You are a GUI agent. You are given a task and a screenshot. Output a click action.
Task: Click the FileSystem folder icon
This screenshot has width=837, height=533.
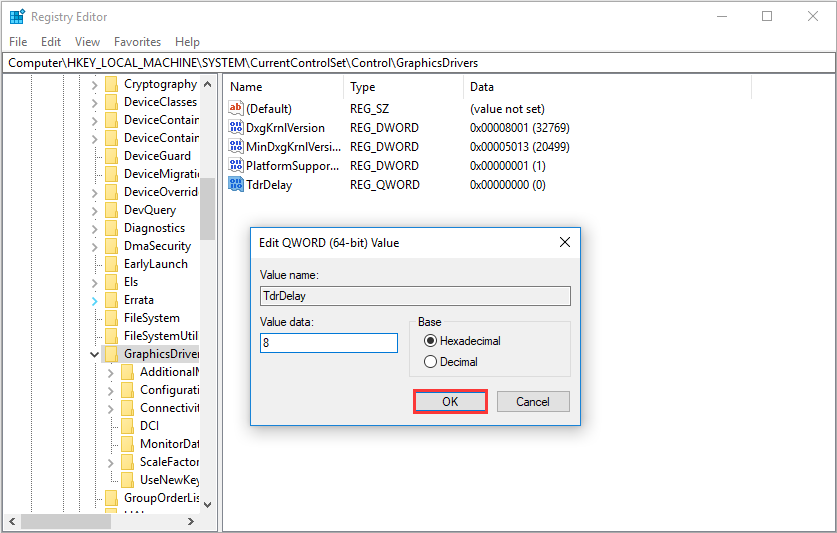[x=112, y=318]
